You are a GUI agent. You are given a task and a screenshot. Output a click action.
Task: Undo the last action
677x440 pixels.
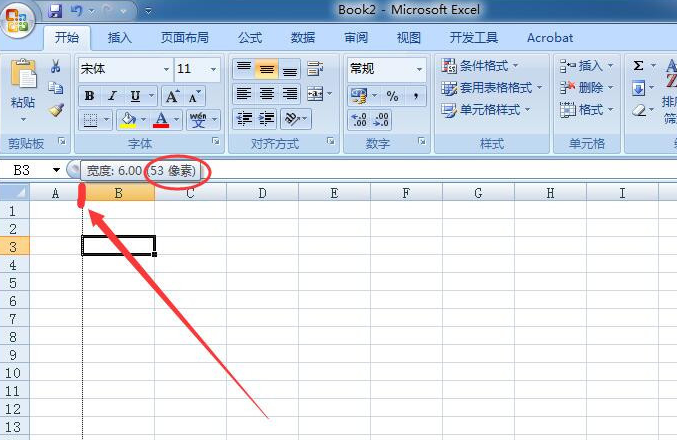click(x=76, y=11)
